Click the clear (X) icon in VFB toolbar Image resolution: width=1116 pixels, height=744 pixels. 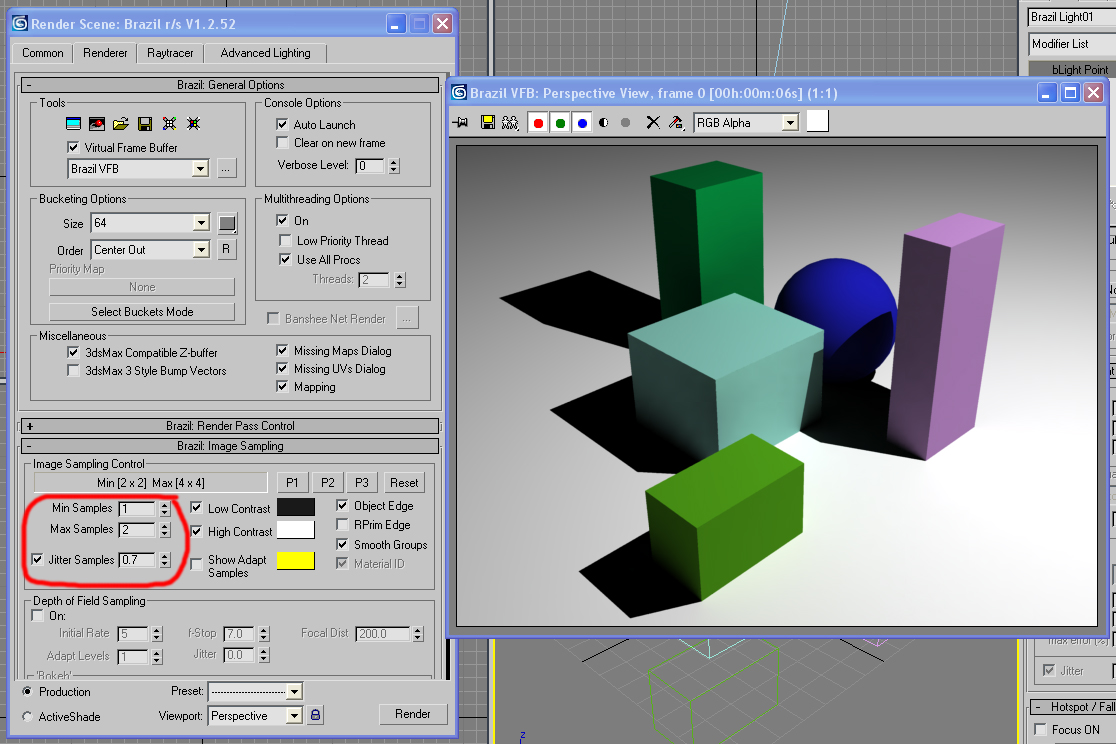pos(653,123)
